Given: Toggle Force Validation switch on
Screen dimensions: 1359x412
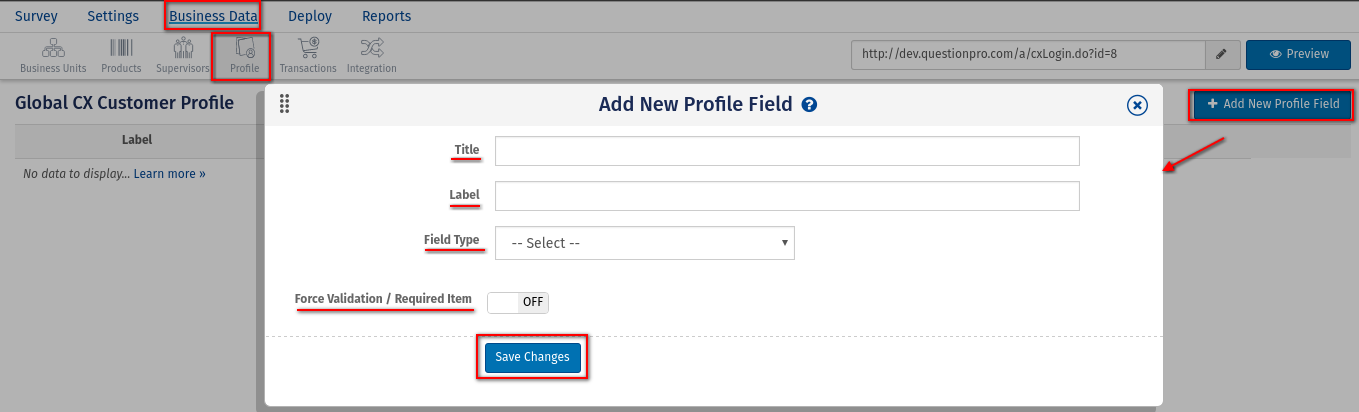Looking at the screenshot, I should click(x=518, y=302).
